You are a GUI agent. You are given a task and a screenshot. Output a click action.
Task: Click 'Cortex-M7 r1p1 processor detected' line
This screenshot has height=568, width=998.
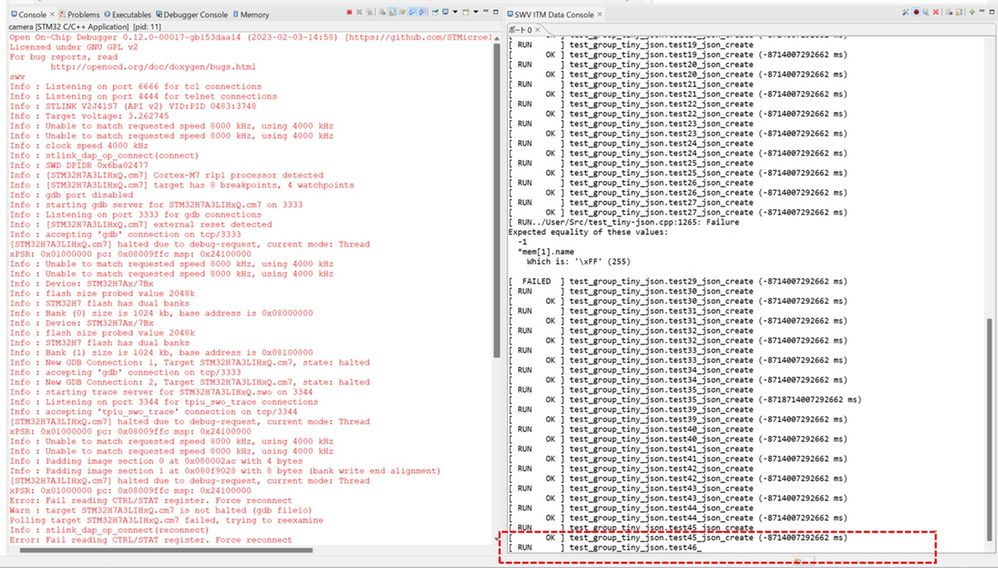[166, 175]
